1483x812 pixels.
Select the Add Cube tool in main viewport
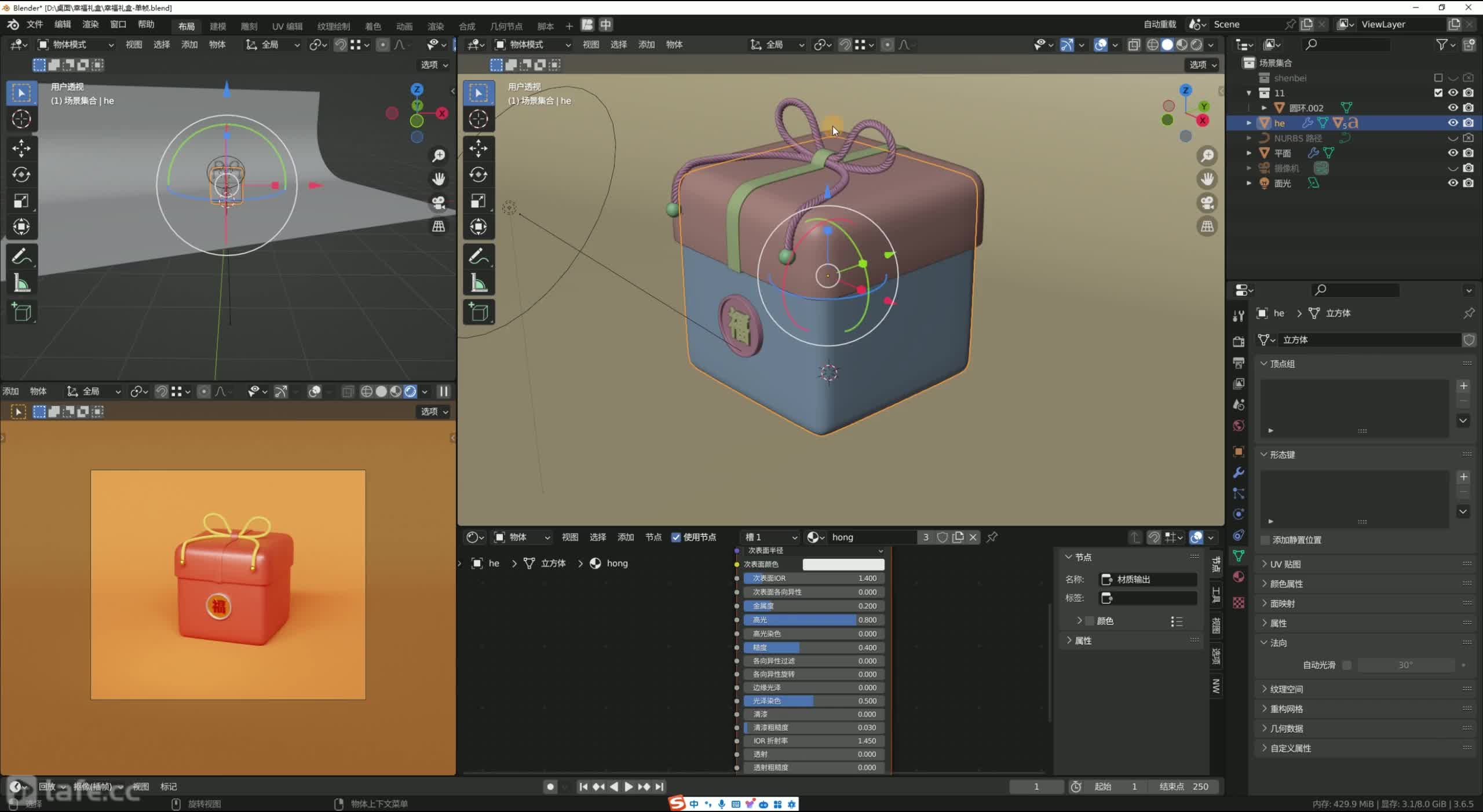[478, 312]
